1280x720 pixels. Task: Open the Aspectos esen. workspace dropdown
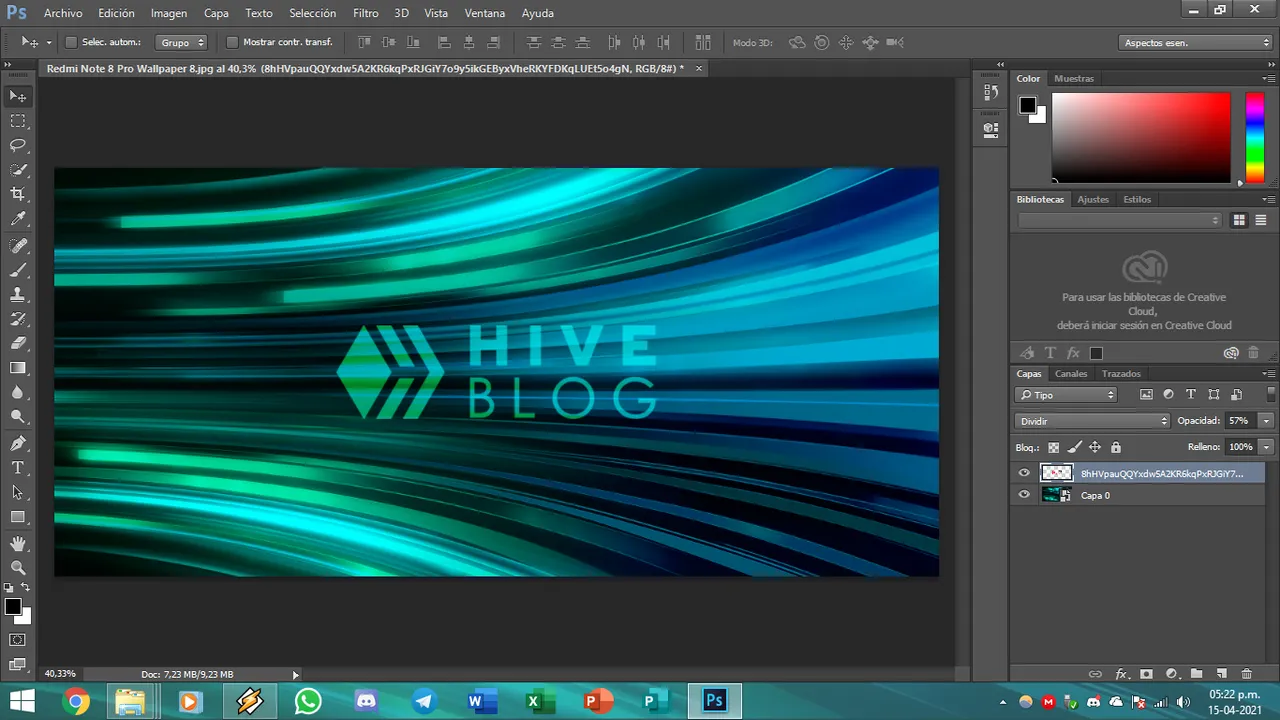(1195, 42)
